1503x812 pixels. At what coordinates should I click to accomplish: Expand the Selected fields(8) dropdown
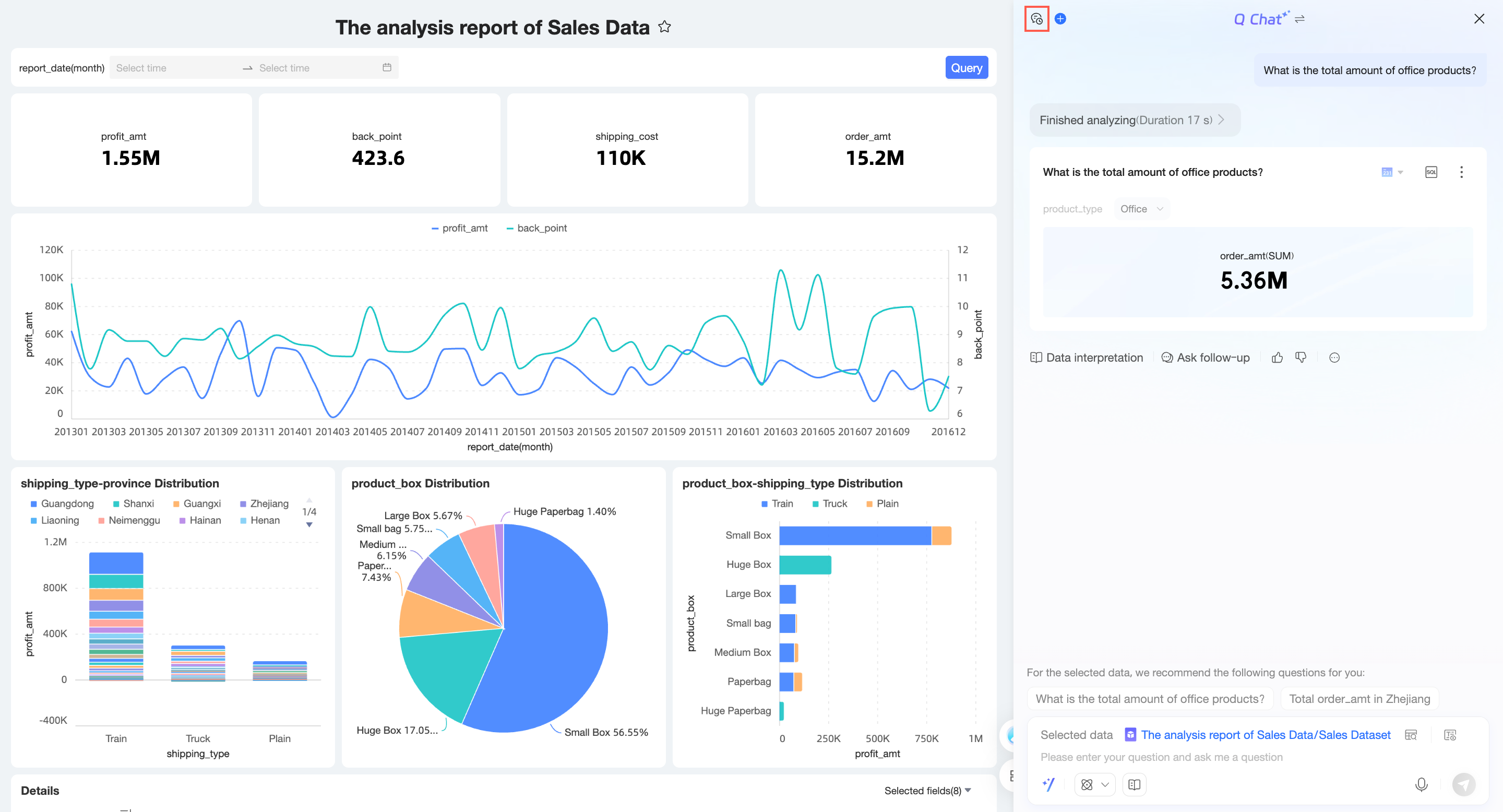pos(927,791)
